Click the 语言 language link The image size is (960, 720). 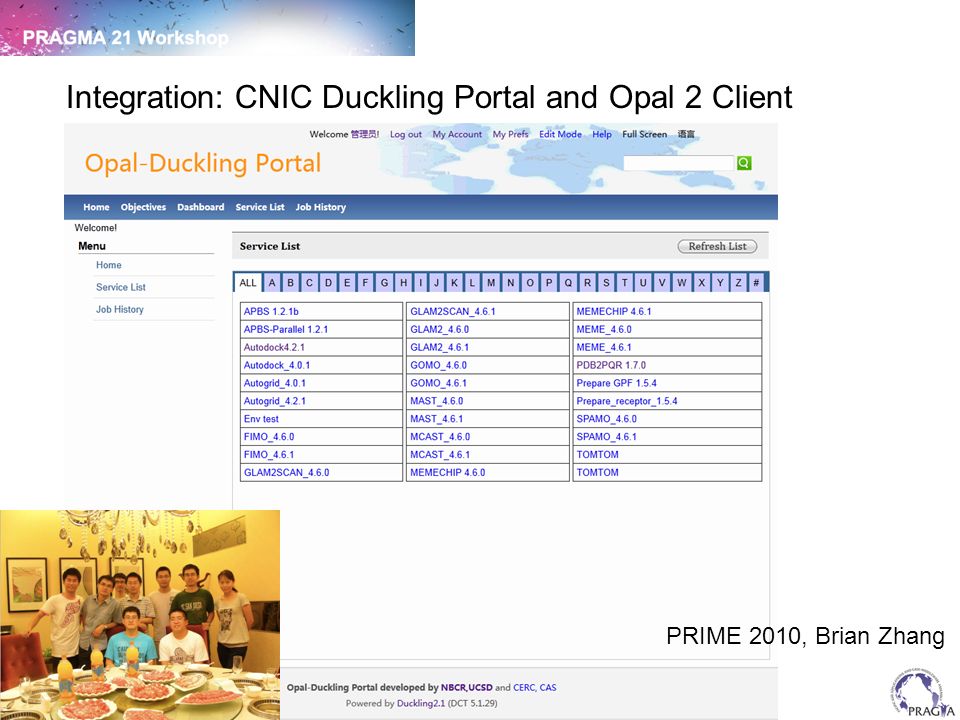coord(686,134)
